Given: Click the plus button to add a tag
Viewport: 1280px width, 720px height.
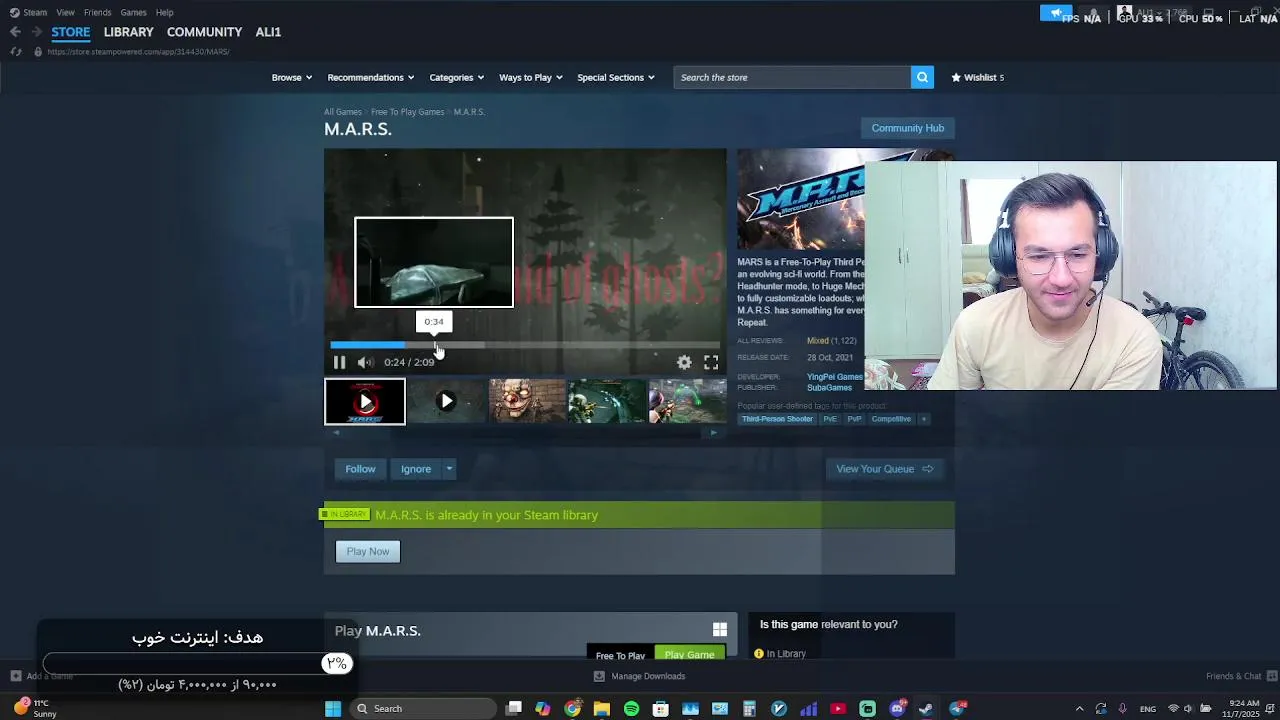Looking at the screenshot, I should tap(924, 419).
